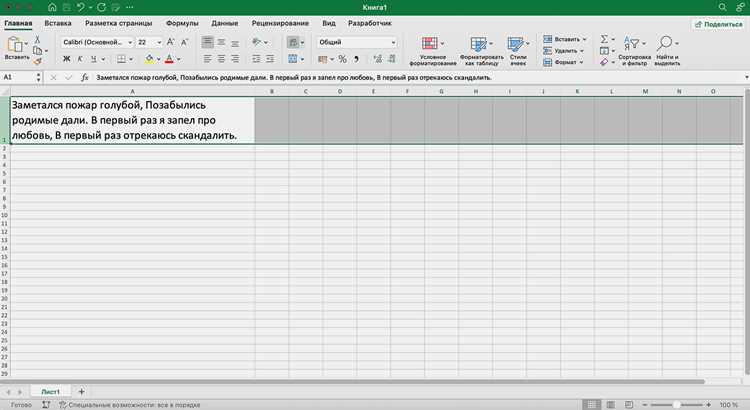Click the AutoSum sigma icon
750x410 pixels.
click(x=605, y=39)
